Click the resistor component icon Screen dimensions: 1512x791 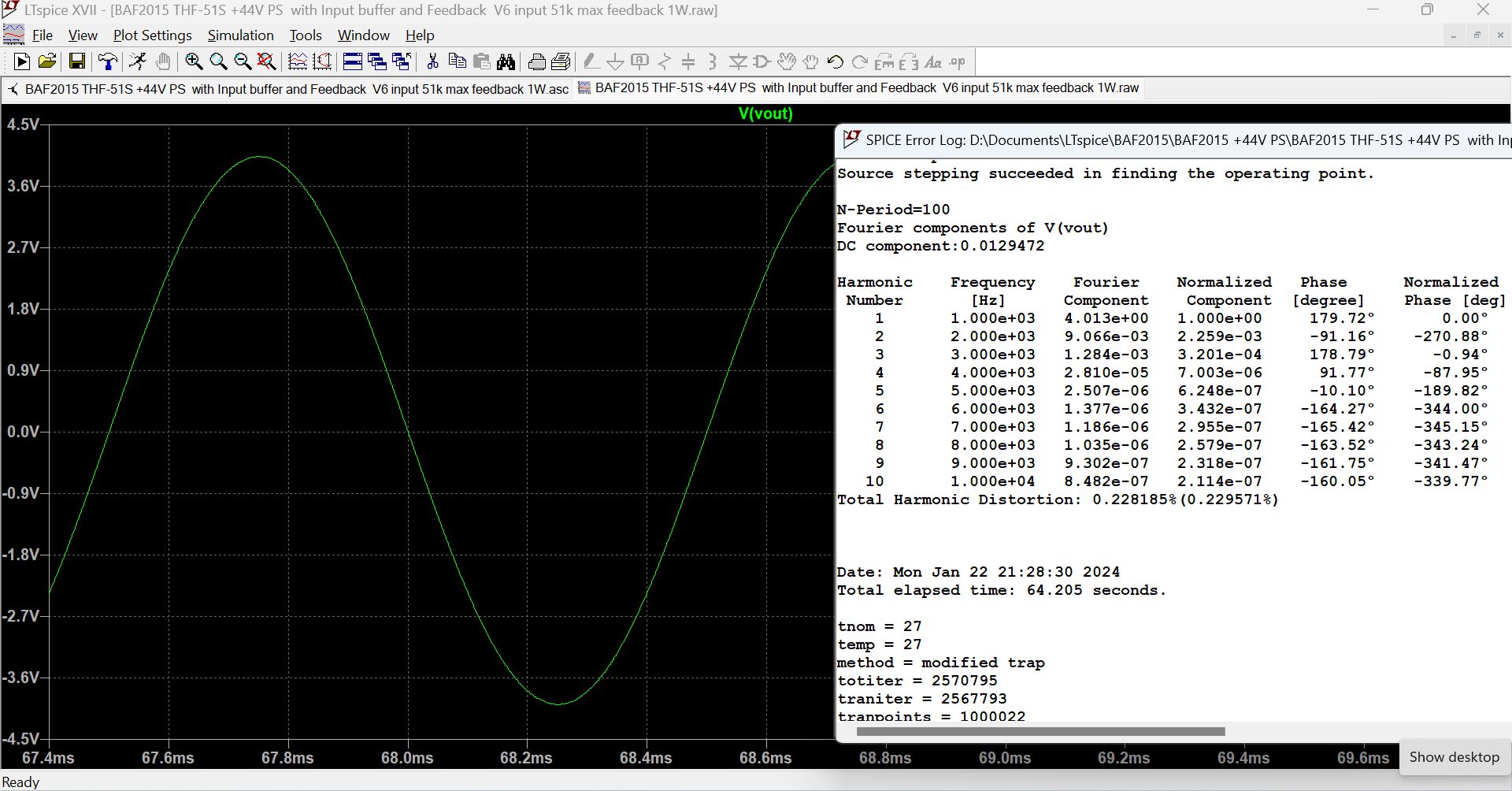coord(664,61)
